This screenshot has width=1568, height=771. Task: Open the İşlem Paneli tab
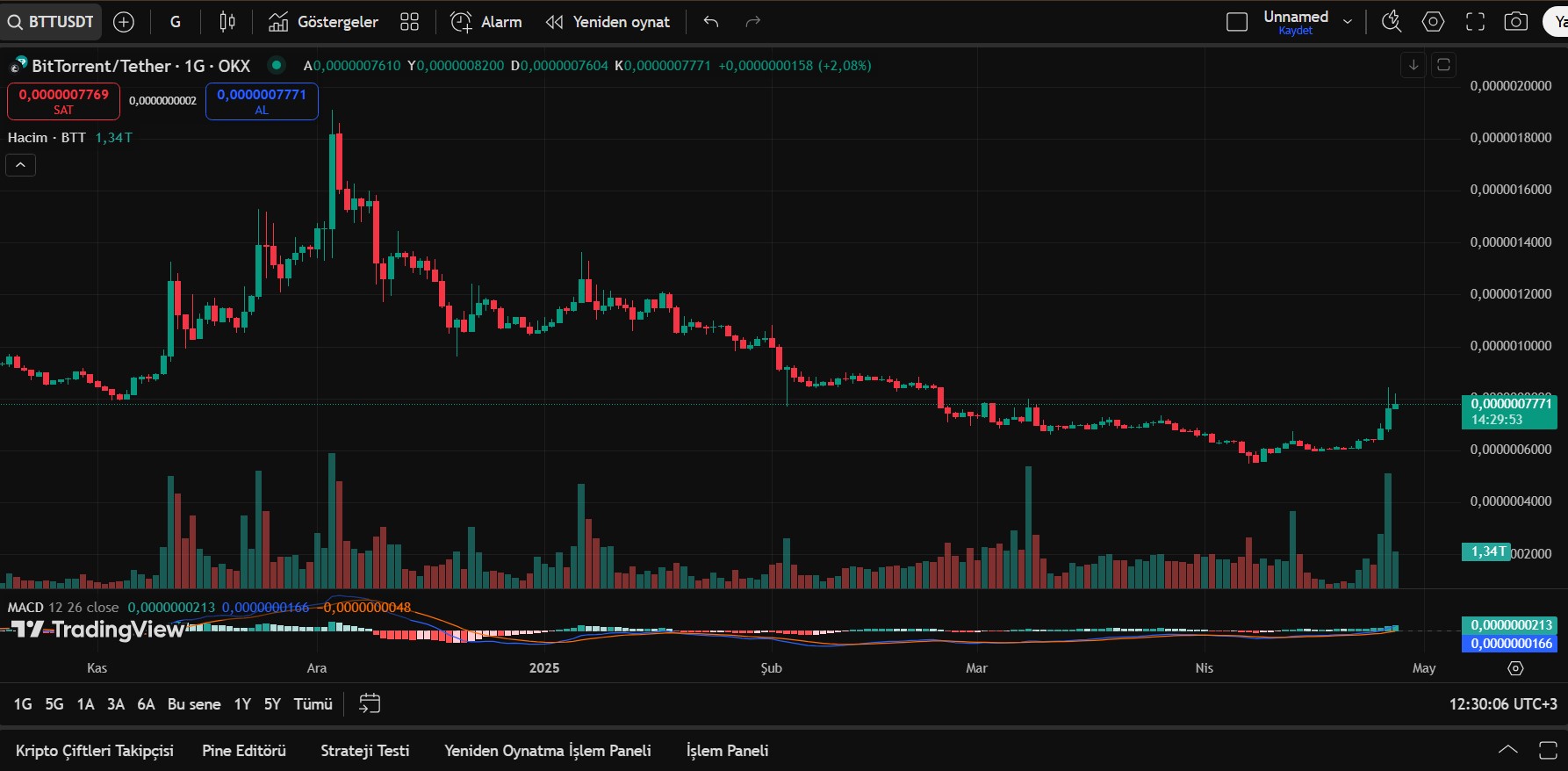(x=728, y=751)
